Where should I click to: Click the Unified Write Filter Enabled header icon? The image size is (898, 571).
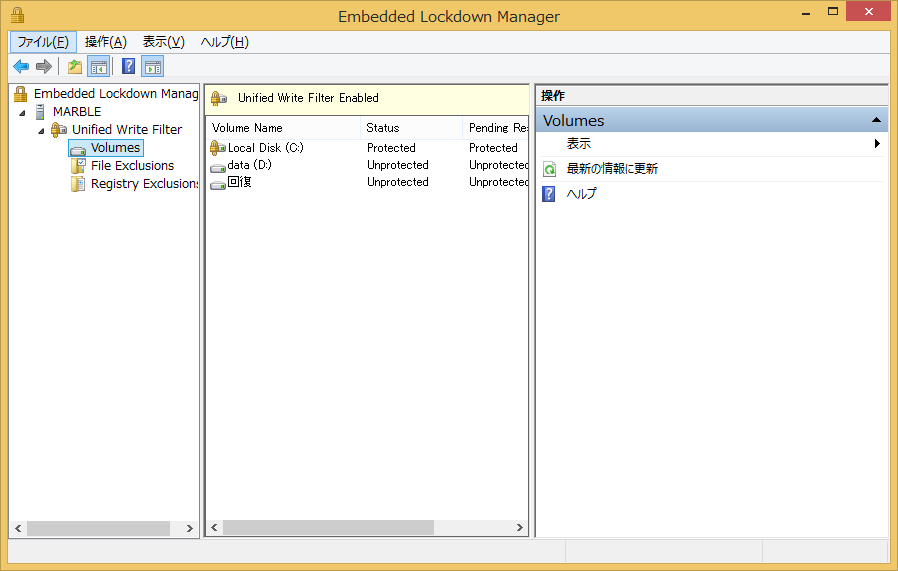pos(219,99)
